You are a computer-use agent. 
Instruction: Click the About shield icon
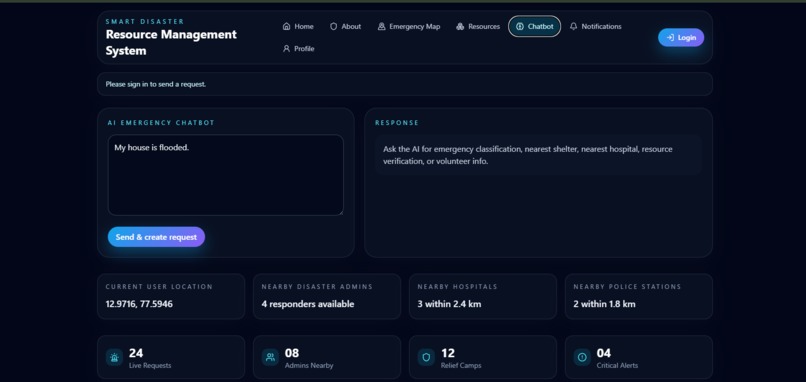click(x=333, y=26)
